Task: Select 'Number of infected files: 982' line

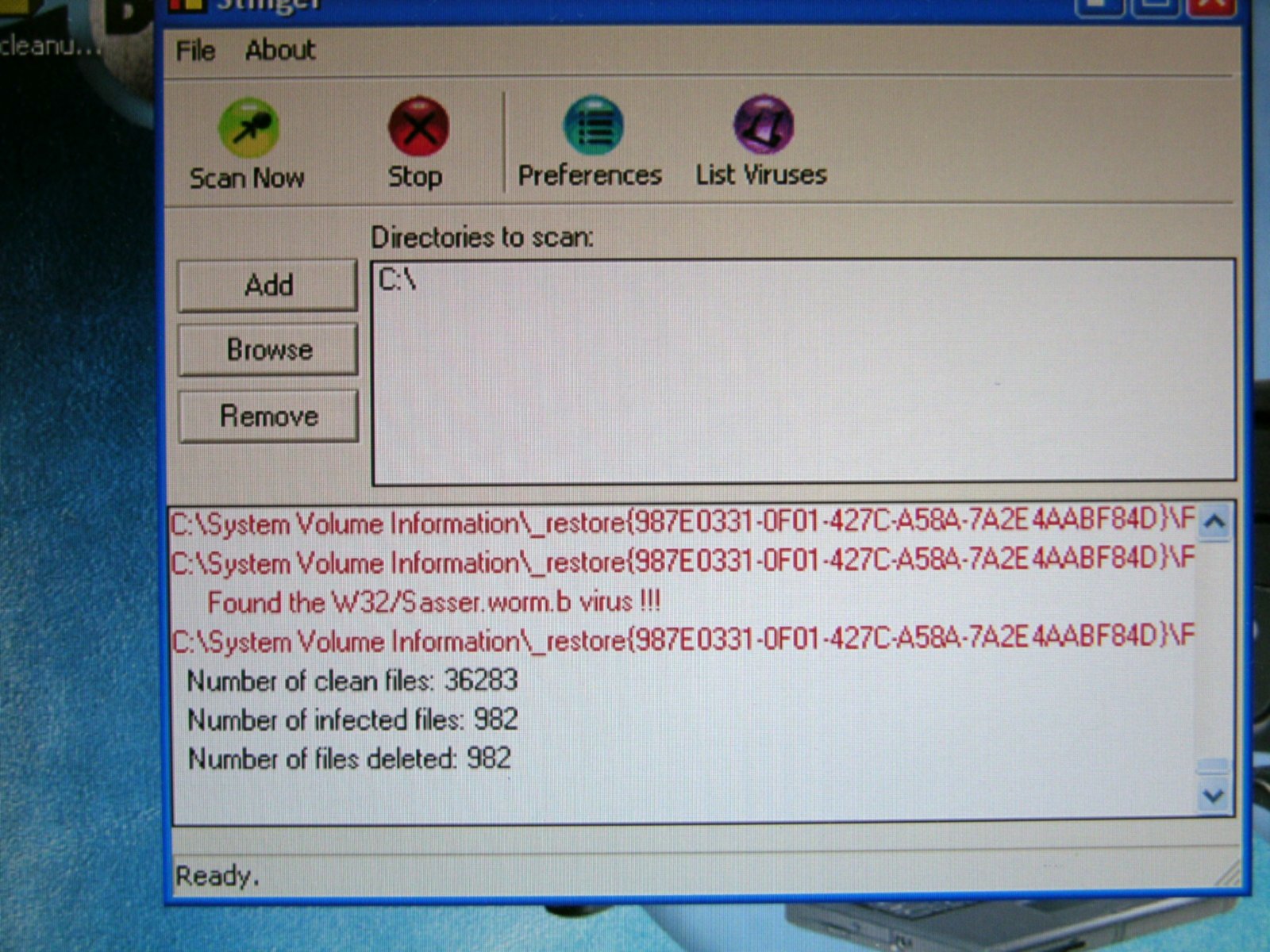Action: tap(352, 720)
